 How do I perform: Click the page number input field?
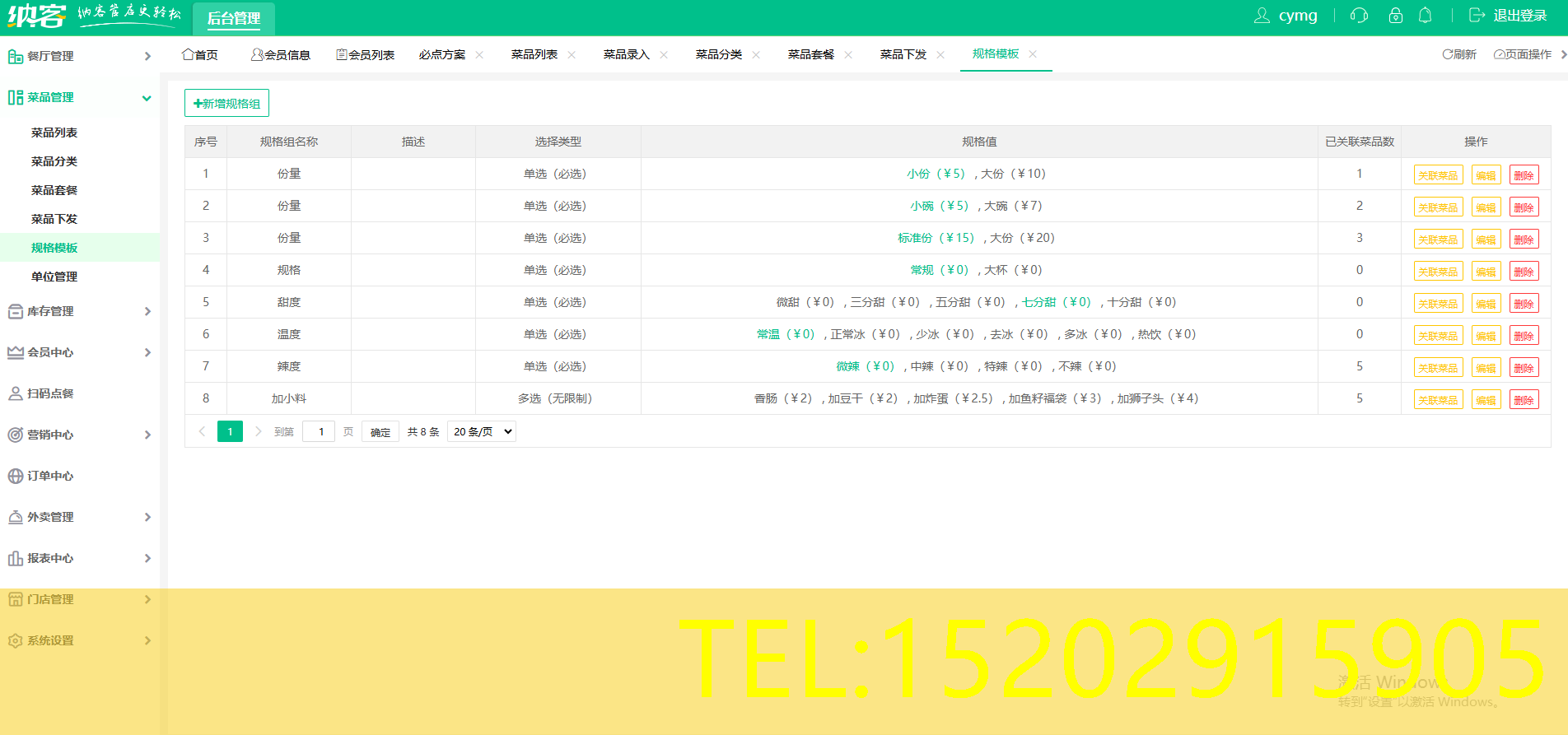point(319,431)
